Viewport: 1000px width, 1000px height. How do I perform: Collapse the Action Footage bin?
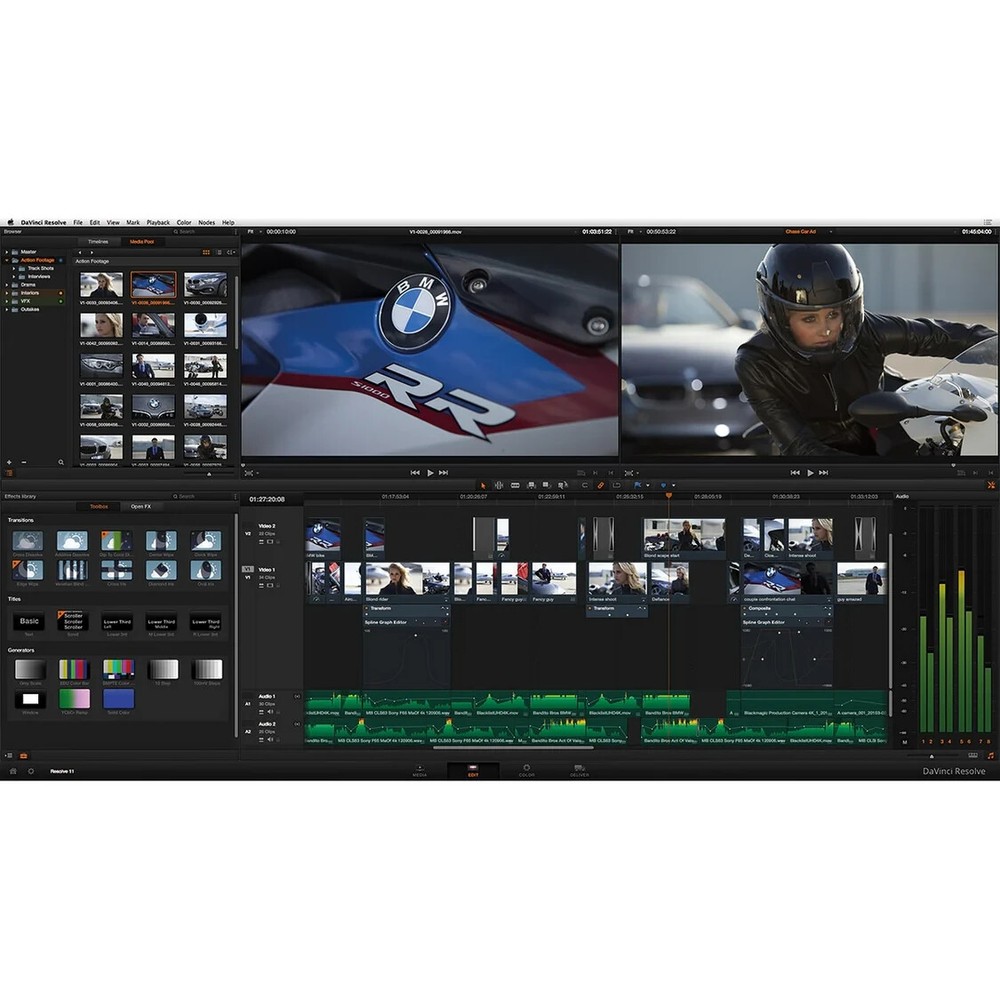coord(6,261)
